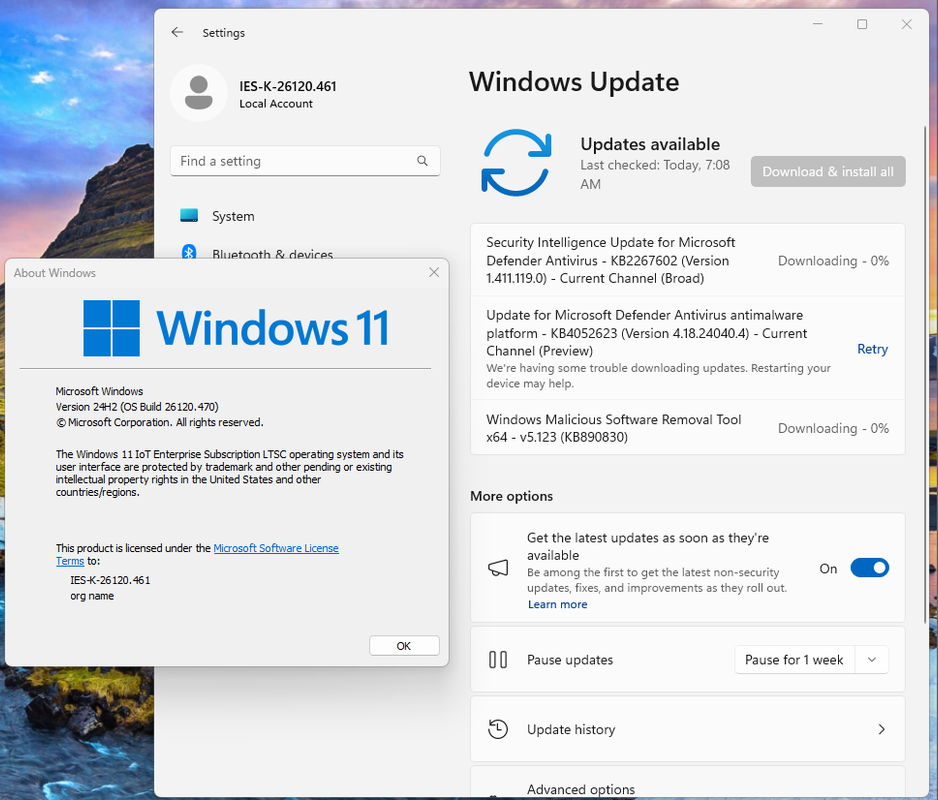The width and height of the screenshot is (938, 800).
Task: Click the user account avatar picture
Action: point(199,93)
